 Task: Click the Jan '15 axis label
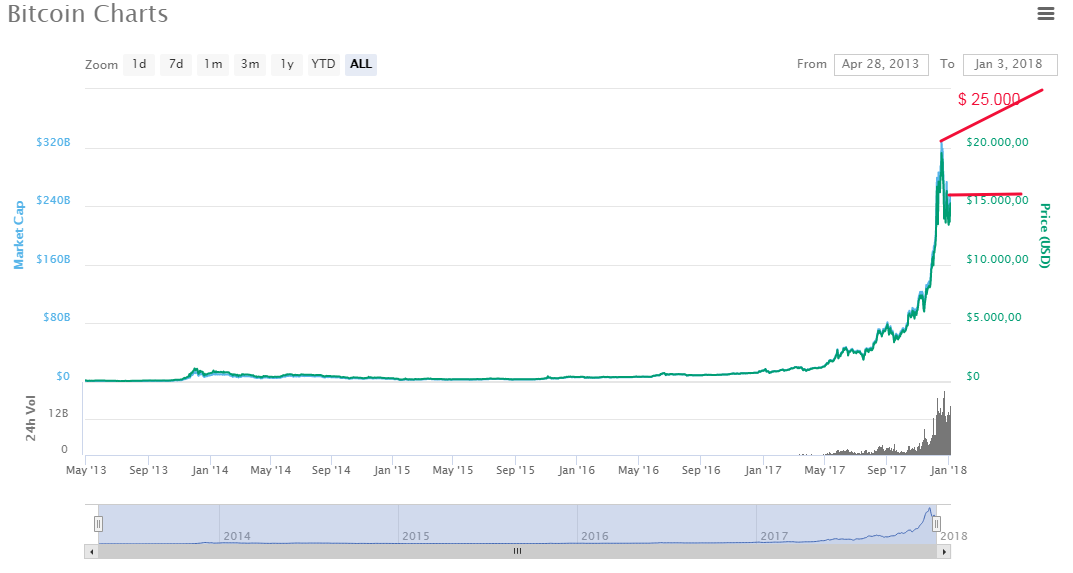(392, 470)
